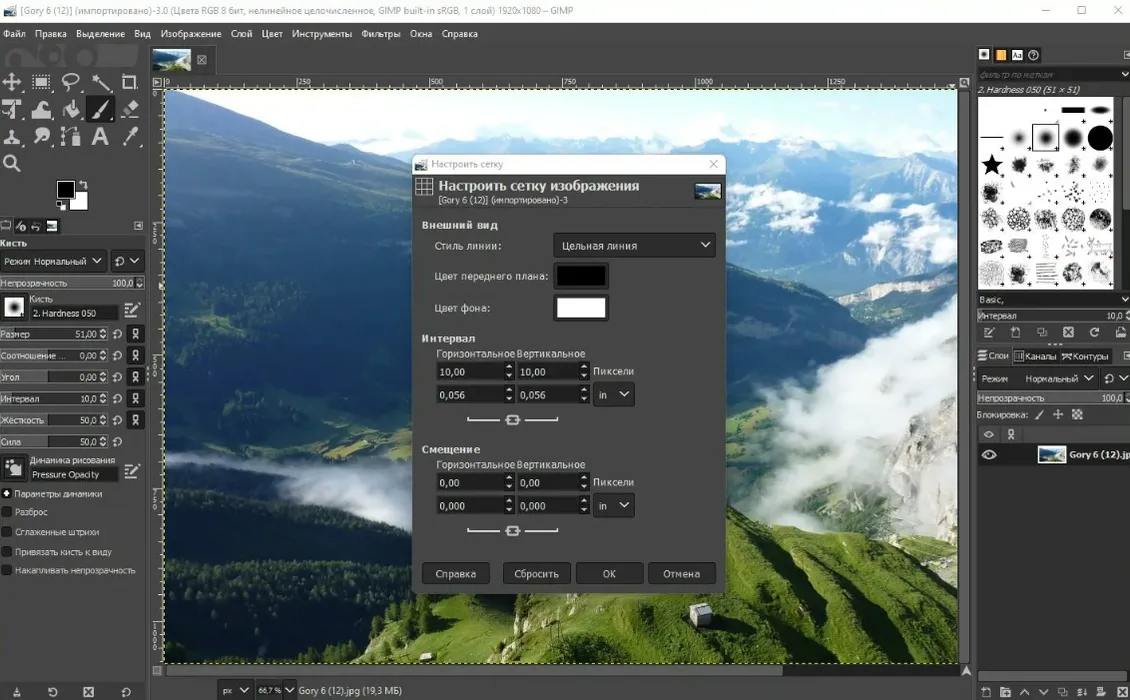Screen dimensions: 1130x700
Task: Enable the Разброс checkbox
Action: 7,512
